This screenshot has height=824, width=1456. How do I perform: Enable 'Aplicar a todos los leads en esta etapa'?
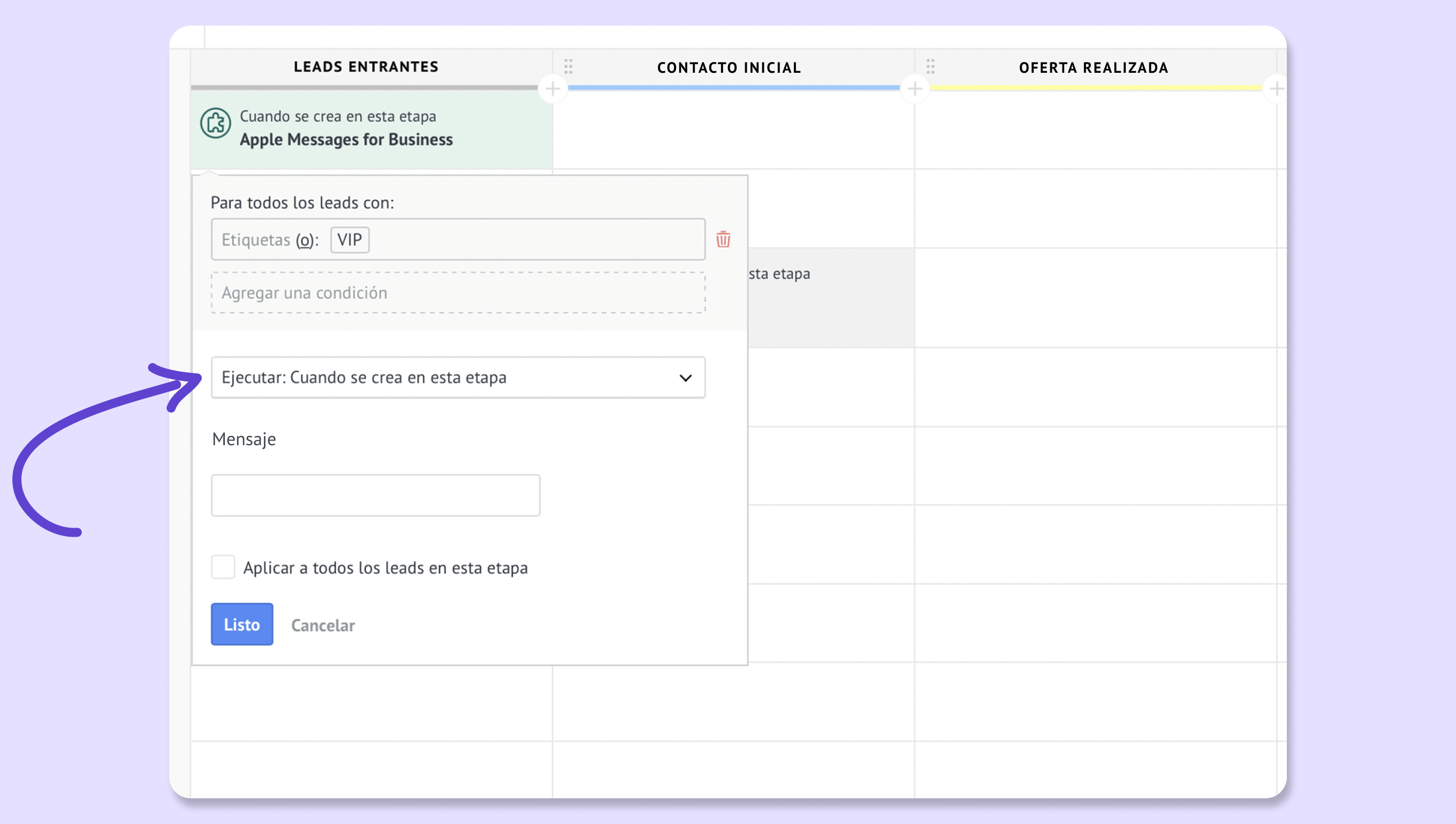(223, 567)
